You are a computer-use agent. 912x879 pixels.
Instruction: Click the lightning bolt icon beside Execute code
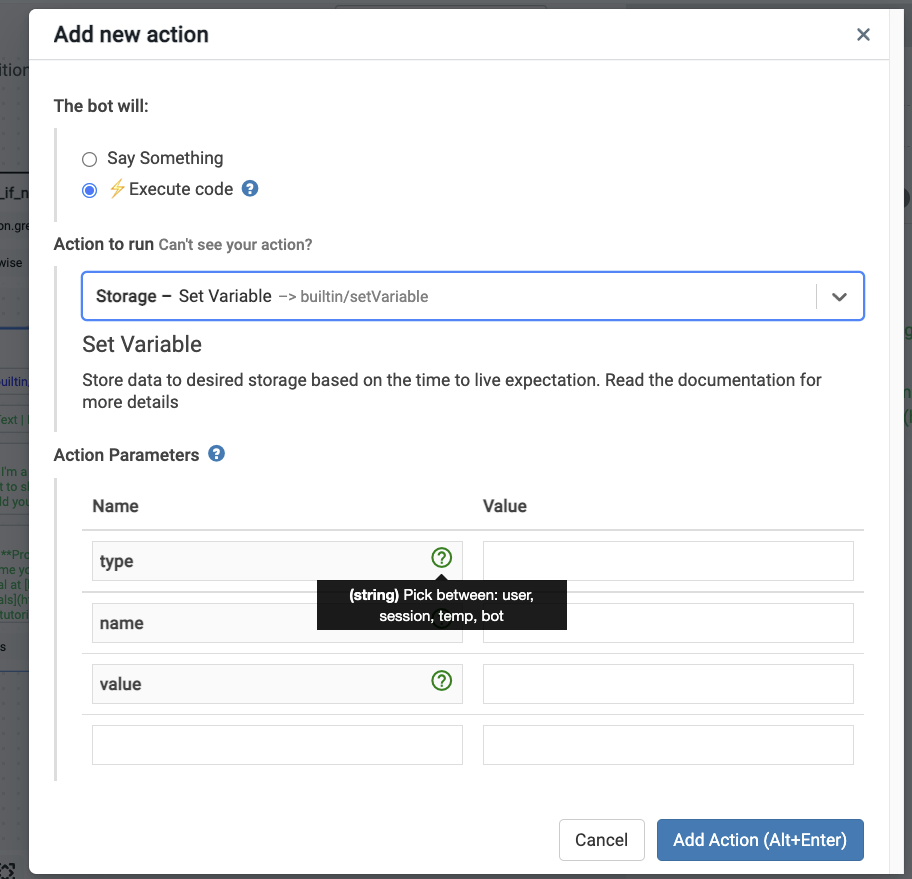coord(117,189)
